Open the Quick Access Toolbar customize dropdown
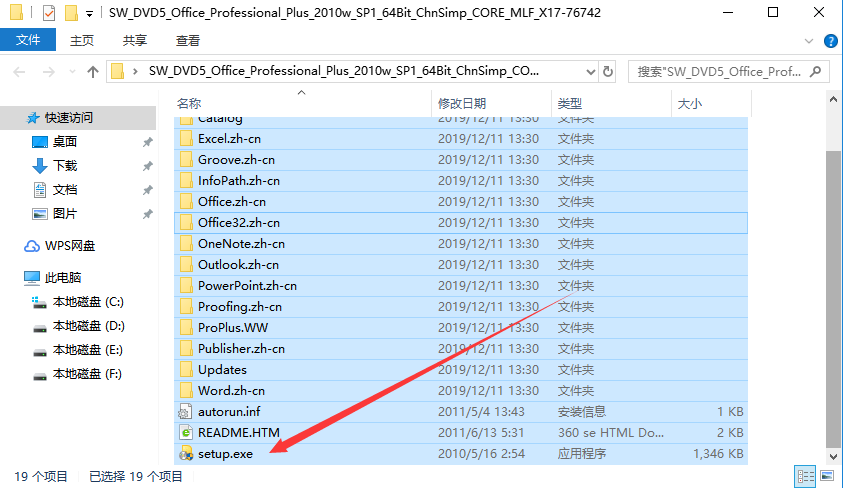The image size is (843, 488). click(90, 13)
